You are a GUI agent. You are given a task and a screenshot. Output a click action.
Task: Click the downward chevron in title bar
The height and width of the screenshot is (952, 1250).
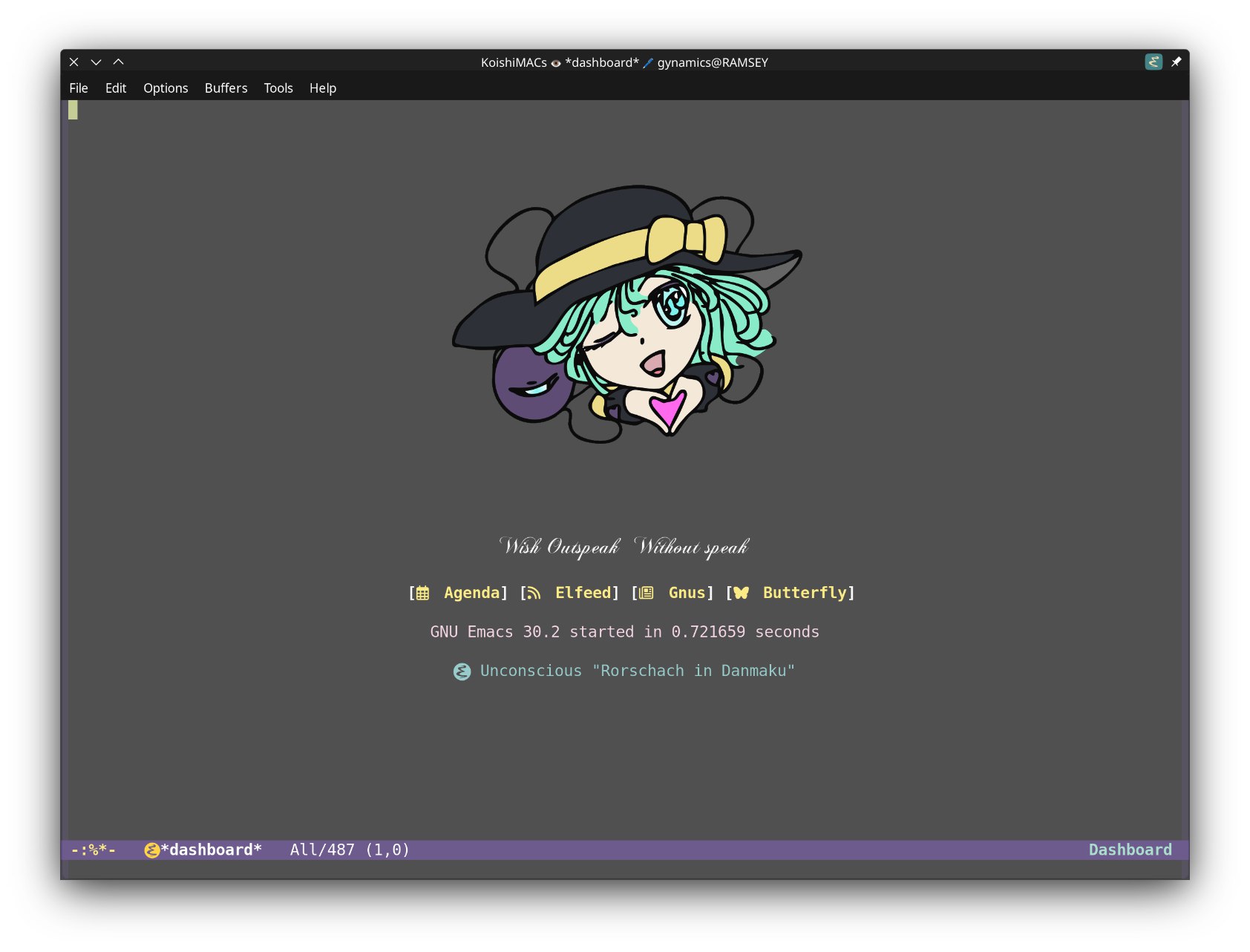click(96, 62)
